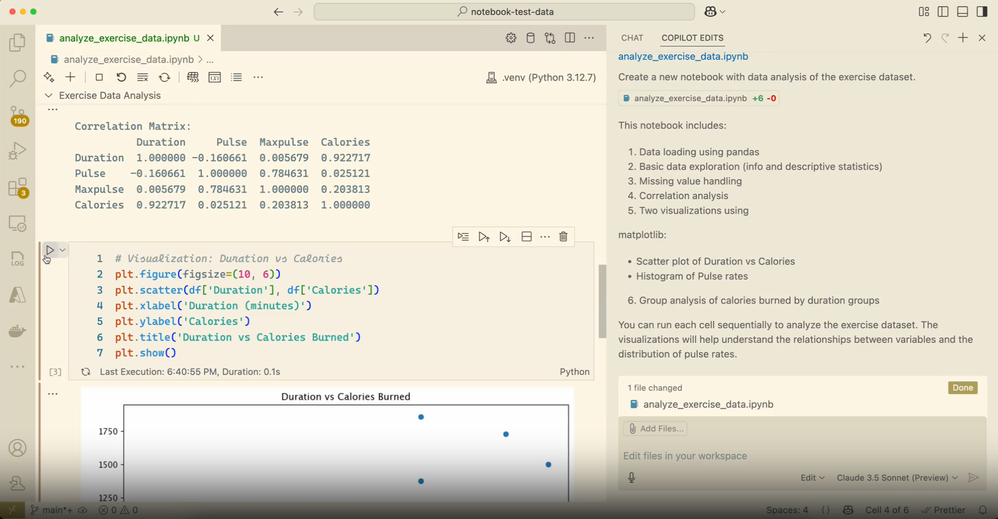Restart the notebook kernel
Screen dimensions: 998x519
coord(121,77)
